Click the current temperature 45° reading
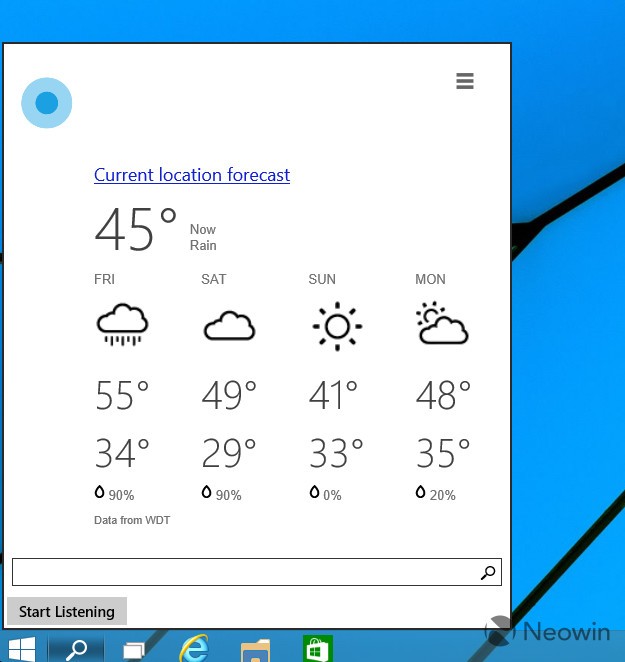Image resolution: width=625 pixels, height=662 pixels. point(136,230)
